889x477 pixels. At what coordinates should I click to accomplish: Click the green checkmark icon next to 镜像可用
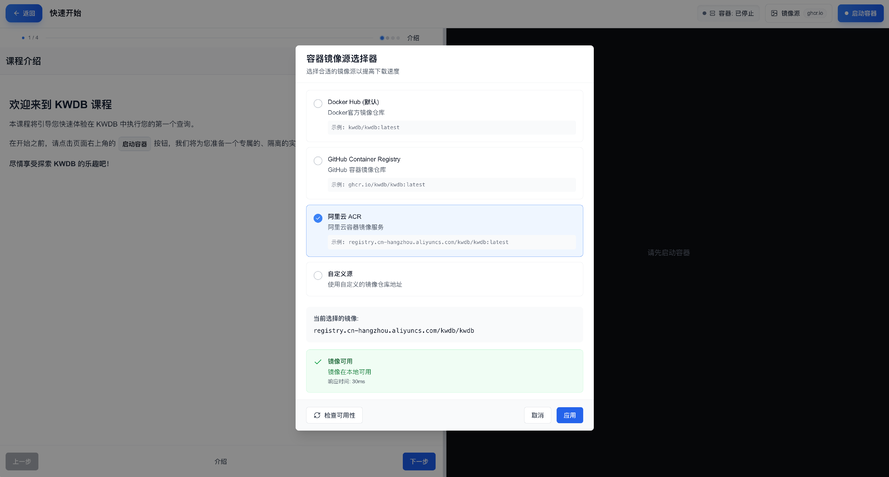click(318, 361)
